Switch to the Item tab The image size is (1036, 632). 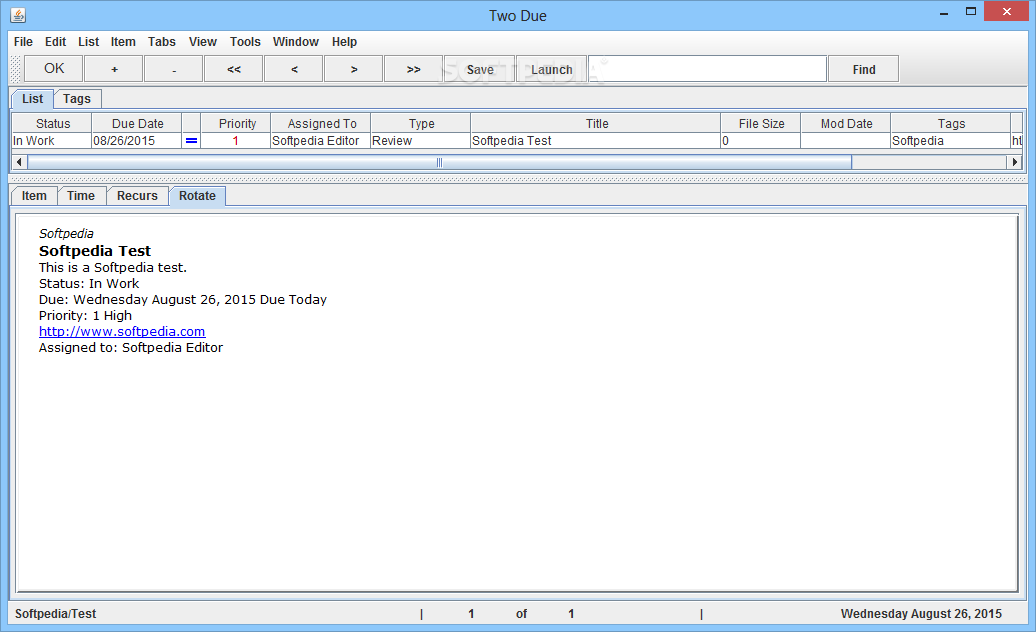pyautogui.click(x=34, y=195)
